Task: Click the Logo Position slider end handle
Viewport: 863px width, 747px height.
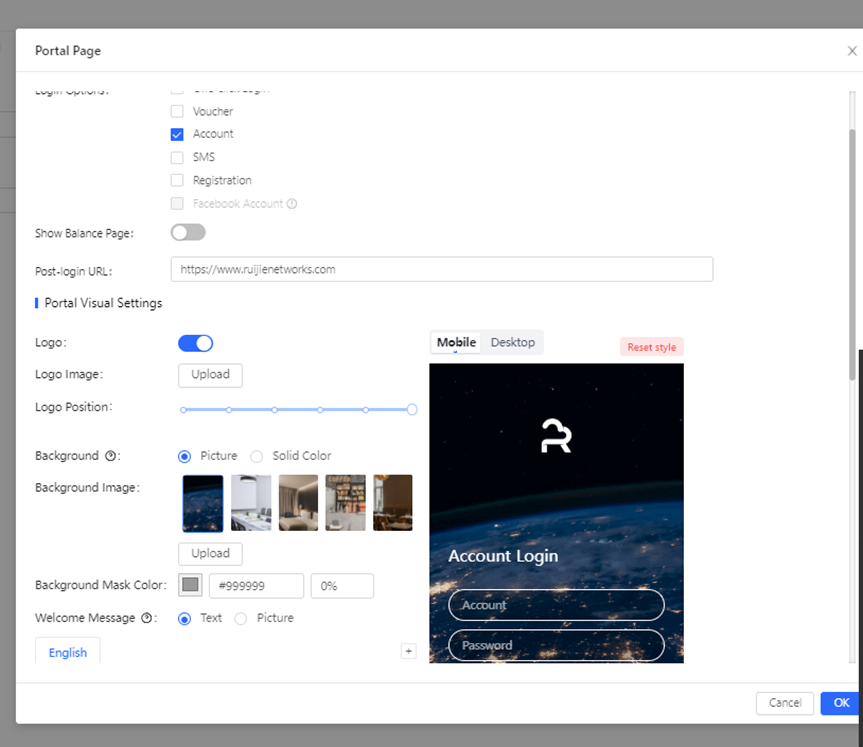Action: tap(412, 410)
